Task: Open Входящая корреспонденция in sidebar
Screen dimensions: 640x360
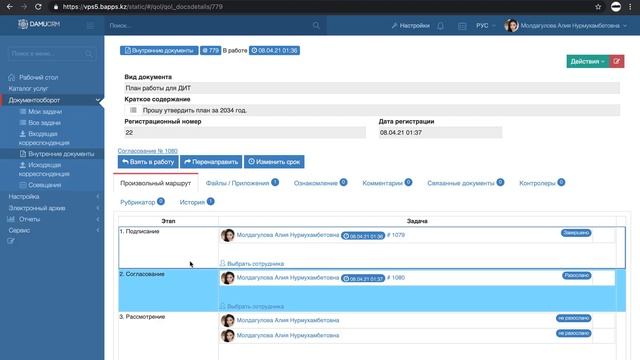Action: click(x=44, y=138)
